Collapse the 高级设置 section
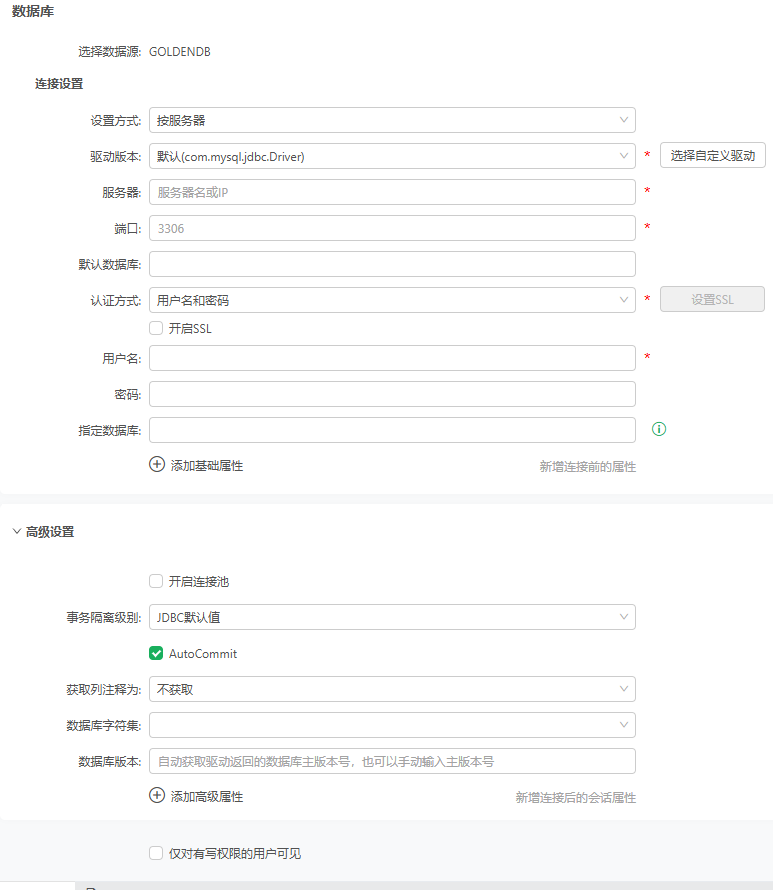This screenshot has width=773, height=890. (x=17, y=531)
